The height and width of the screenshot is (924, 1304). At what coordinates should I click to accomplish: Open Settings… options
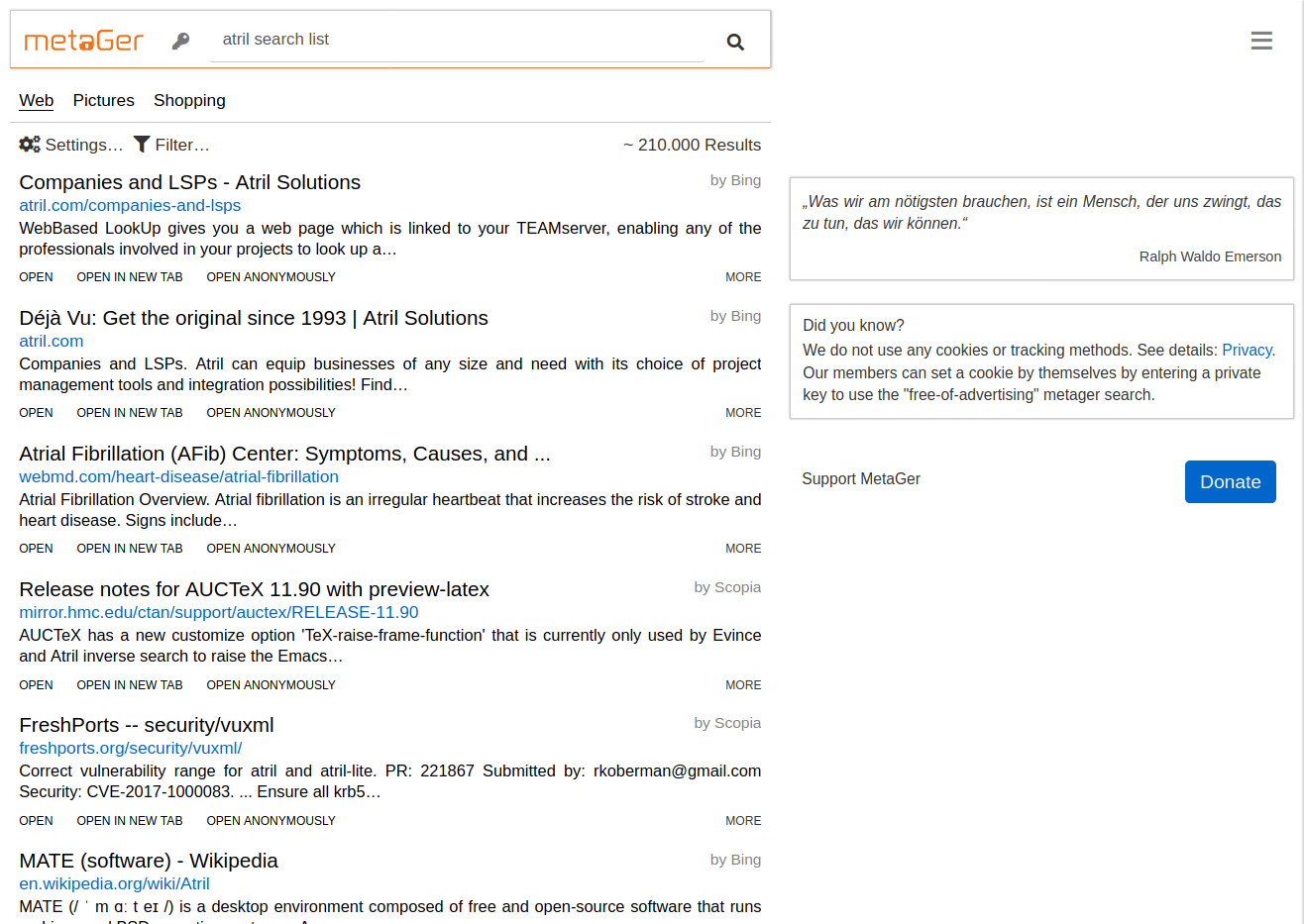71,145
